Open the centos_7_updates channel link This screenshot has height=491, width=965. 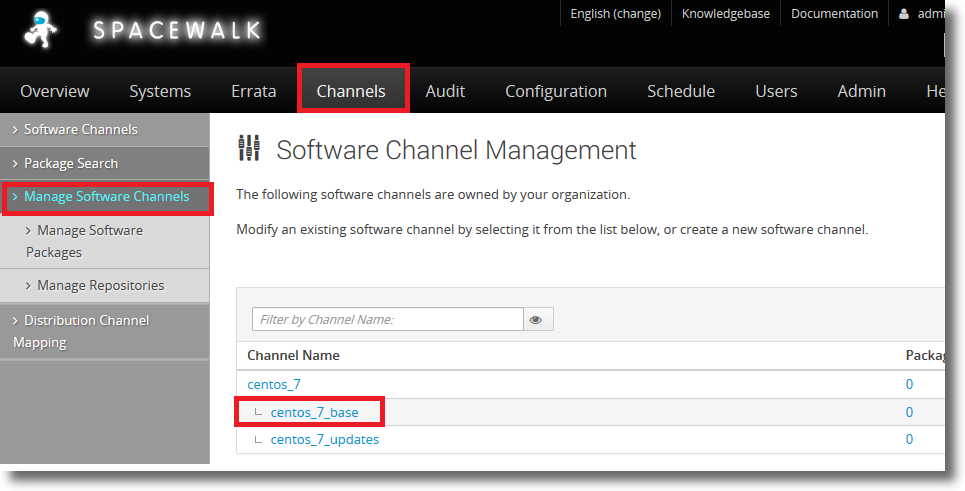325,439
